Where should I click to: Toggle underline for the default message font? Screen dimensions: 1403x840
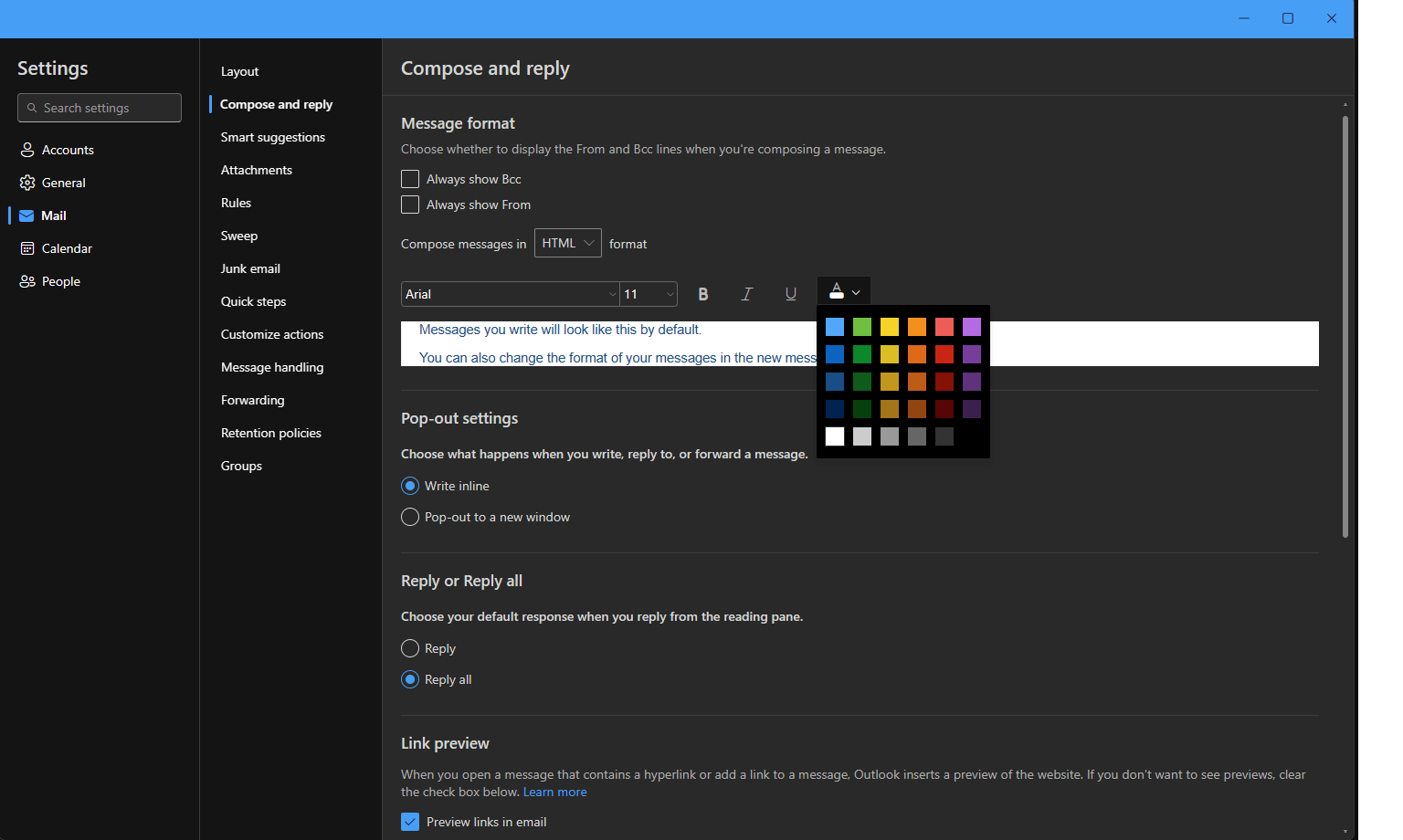point(790,293)
